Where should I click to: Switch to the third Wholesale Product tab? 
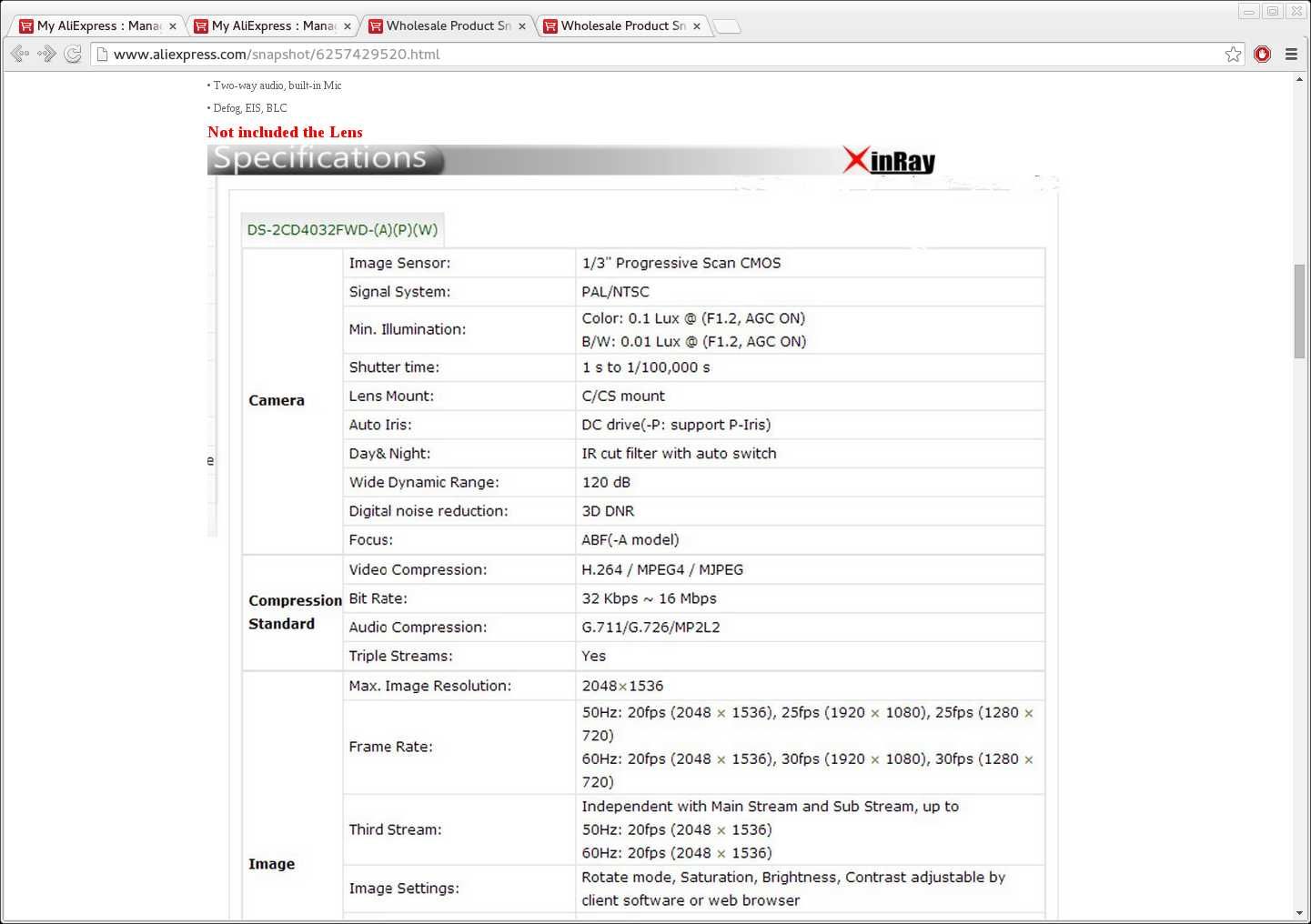(x=448, y=26)
